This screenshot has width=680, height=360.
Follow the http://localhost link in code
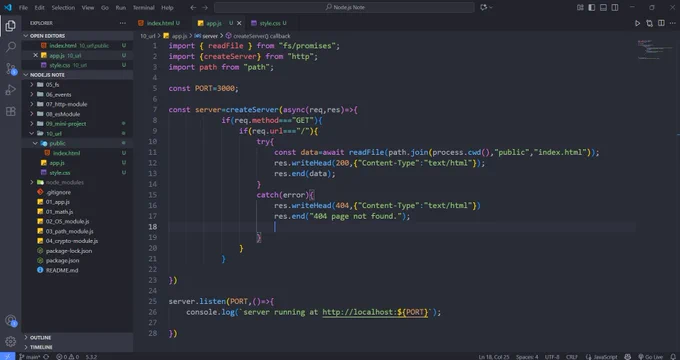point(375,312)
